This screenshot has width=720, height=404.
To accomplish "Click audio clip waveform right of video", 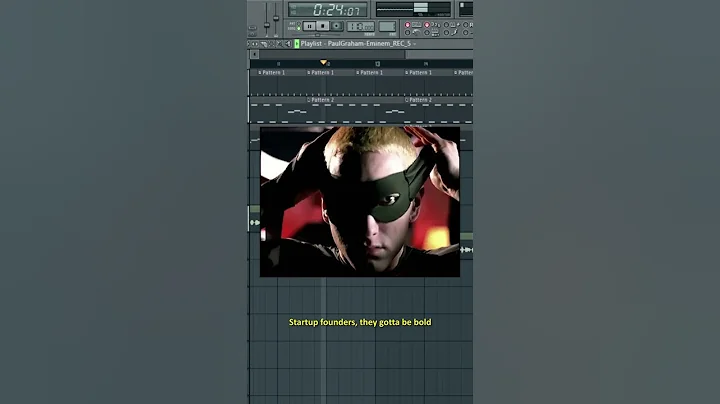I will pyautogui.click(x=467, y=250).
